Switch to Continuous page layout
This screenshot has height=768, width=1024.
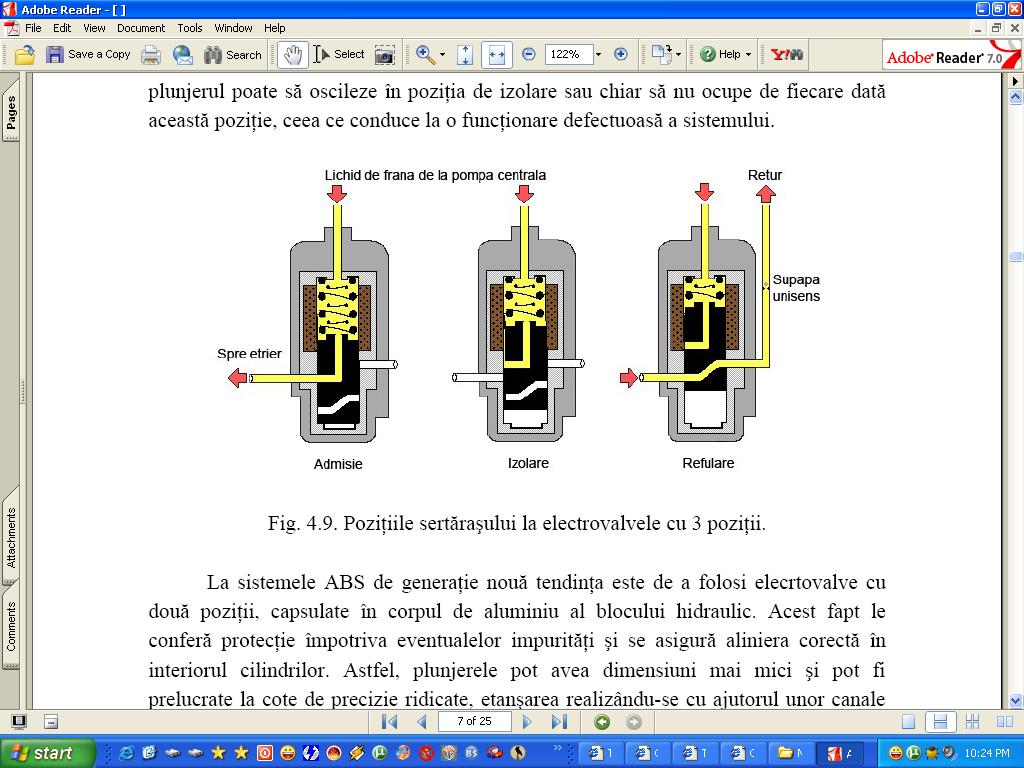[940, 722]
